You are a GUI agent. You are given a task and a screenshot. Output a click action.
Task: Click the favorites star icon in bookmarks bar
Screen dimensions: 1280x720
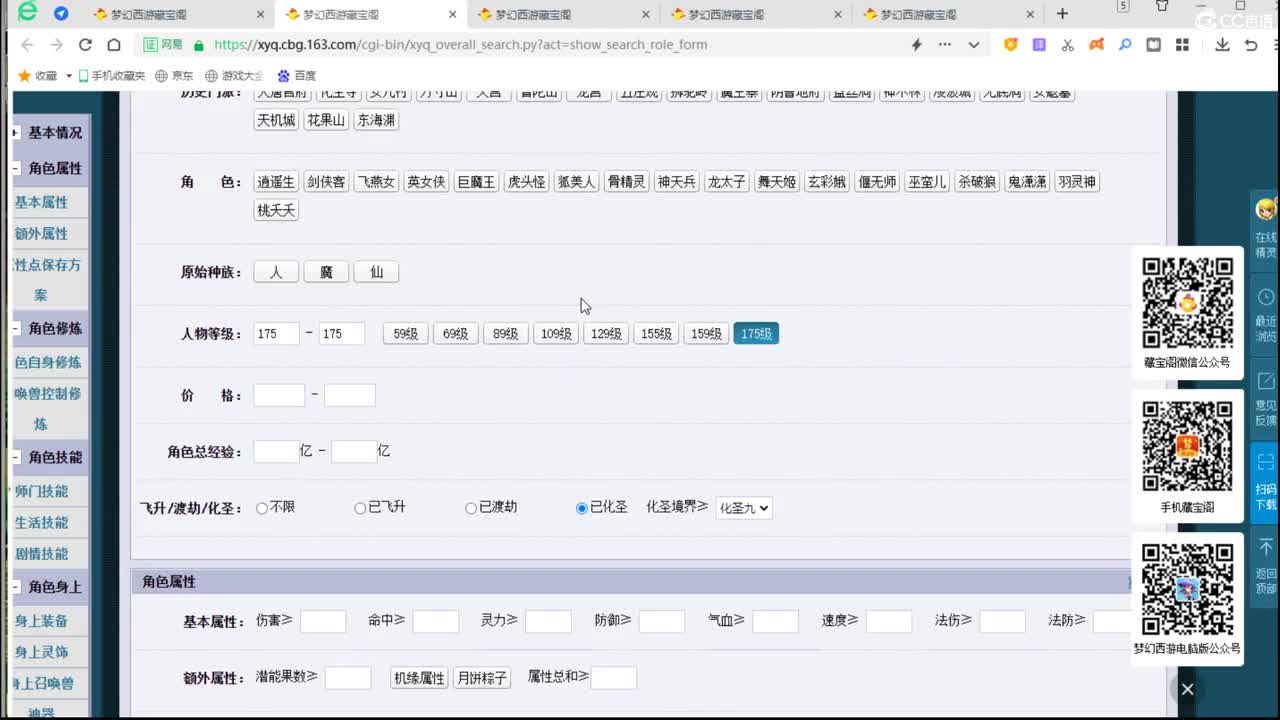pyautogui.click(x=25, y=75)
